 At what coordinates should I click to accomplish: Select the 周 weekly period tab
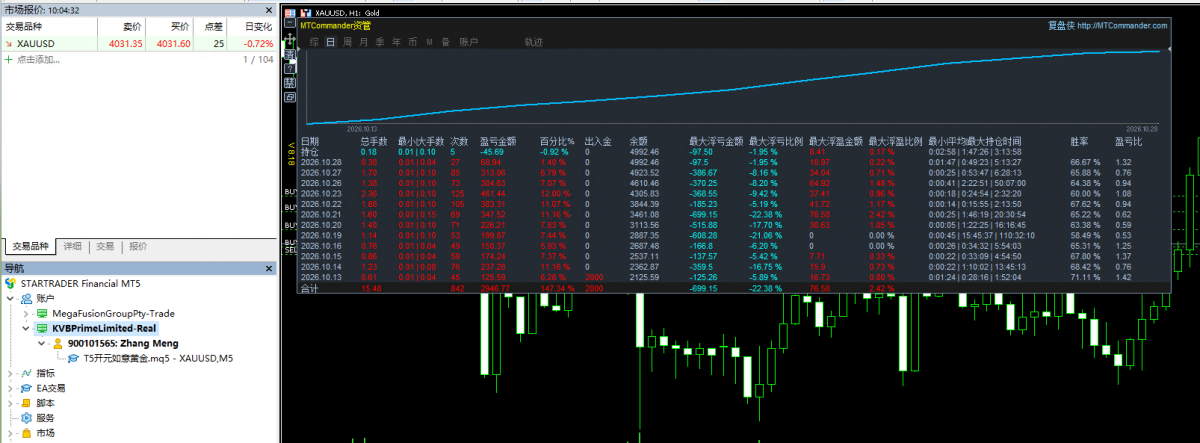(x=347, y=42)
